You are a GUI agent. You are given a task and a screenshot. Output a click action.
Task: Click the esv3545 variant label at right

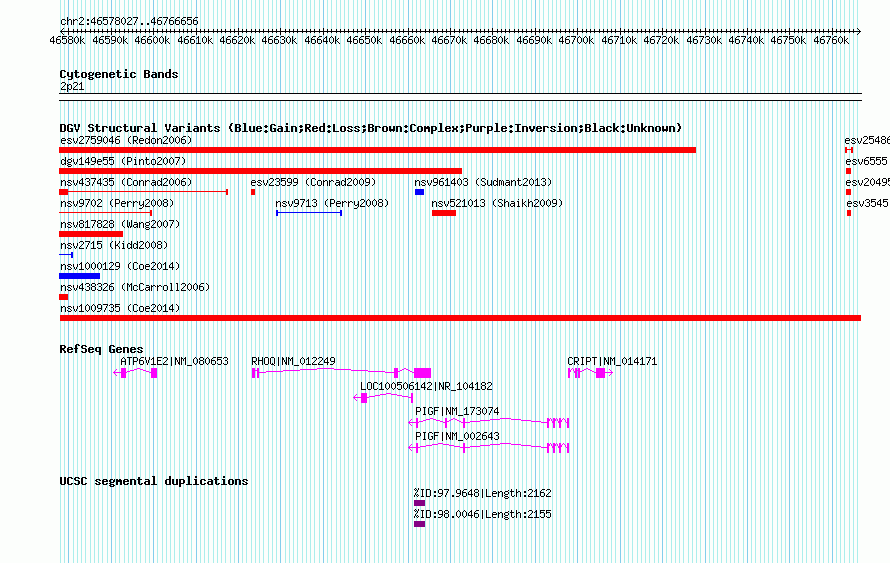(867, 203)
